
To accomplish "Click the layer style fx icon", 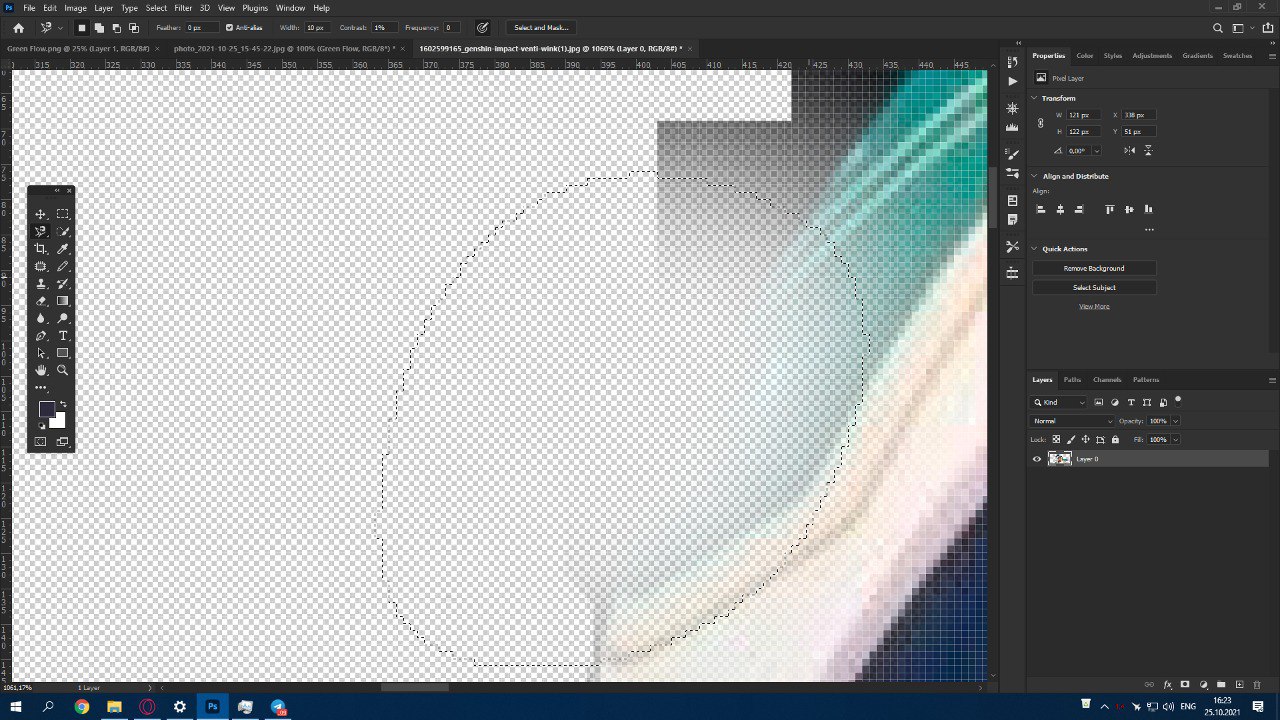I will click(x=1167, y=685).
